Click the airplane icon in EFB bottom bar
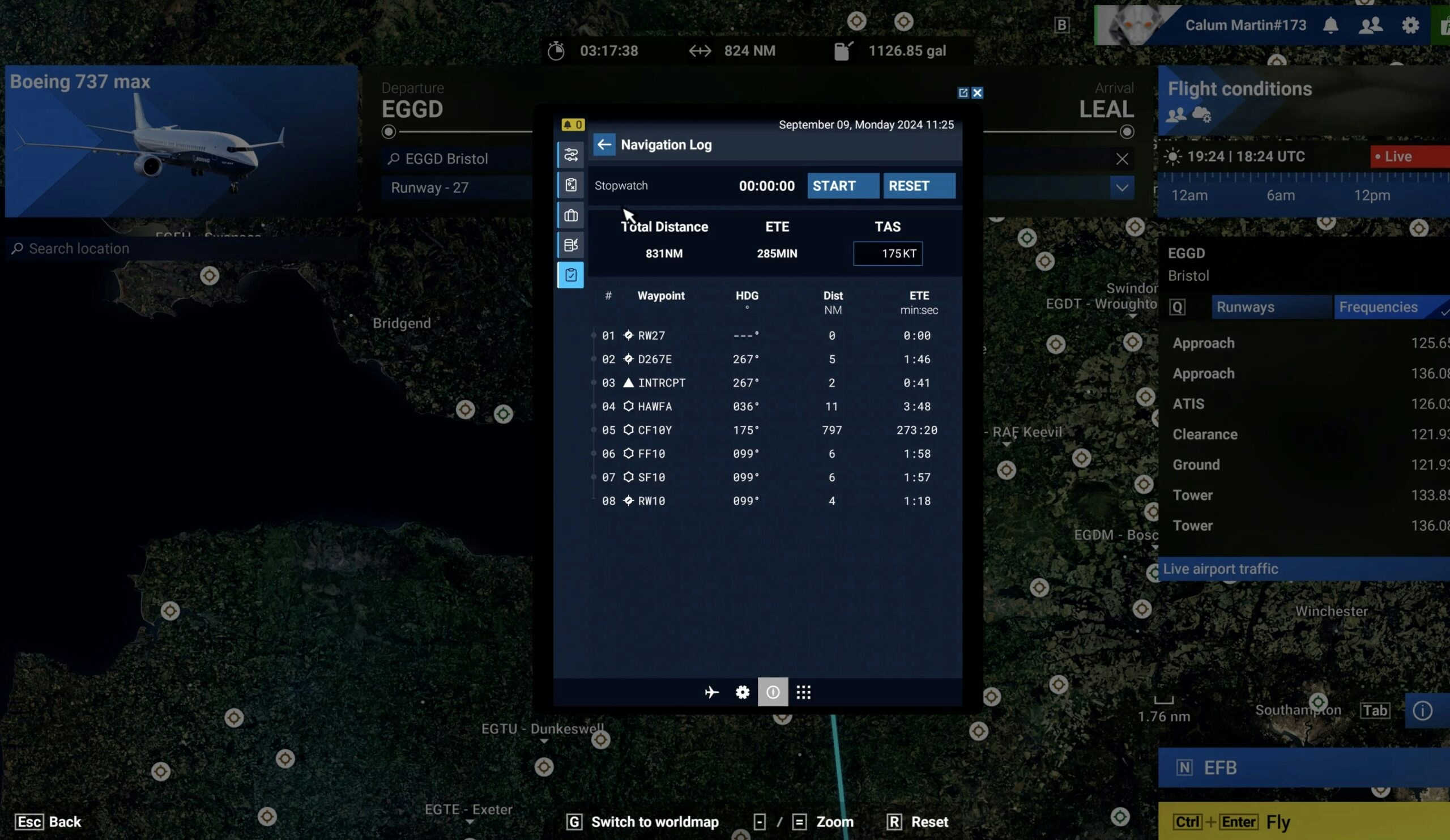The image size is (1450, 840). point(711,692)
